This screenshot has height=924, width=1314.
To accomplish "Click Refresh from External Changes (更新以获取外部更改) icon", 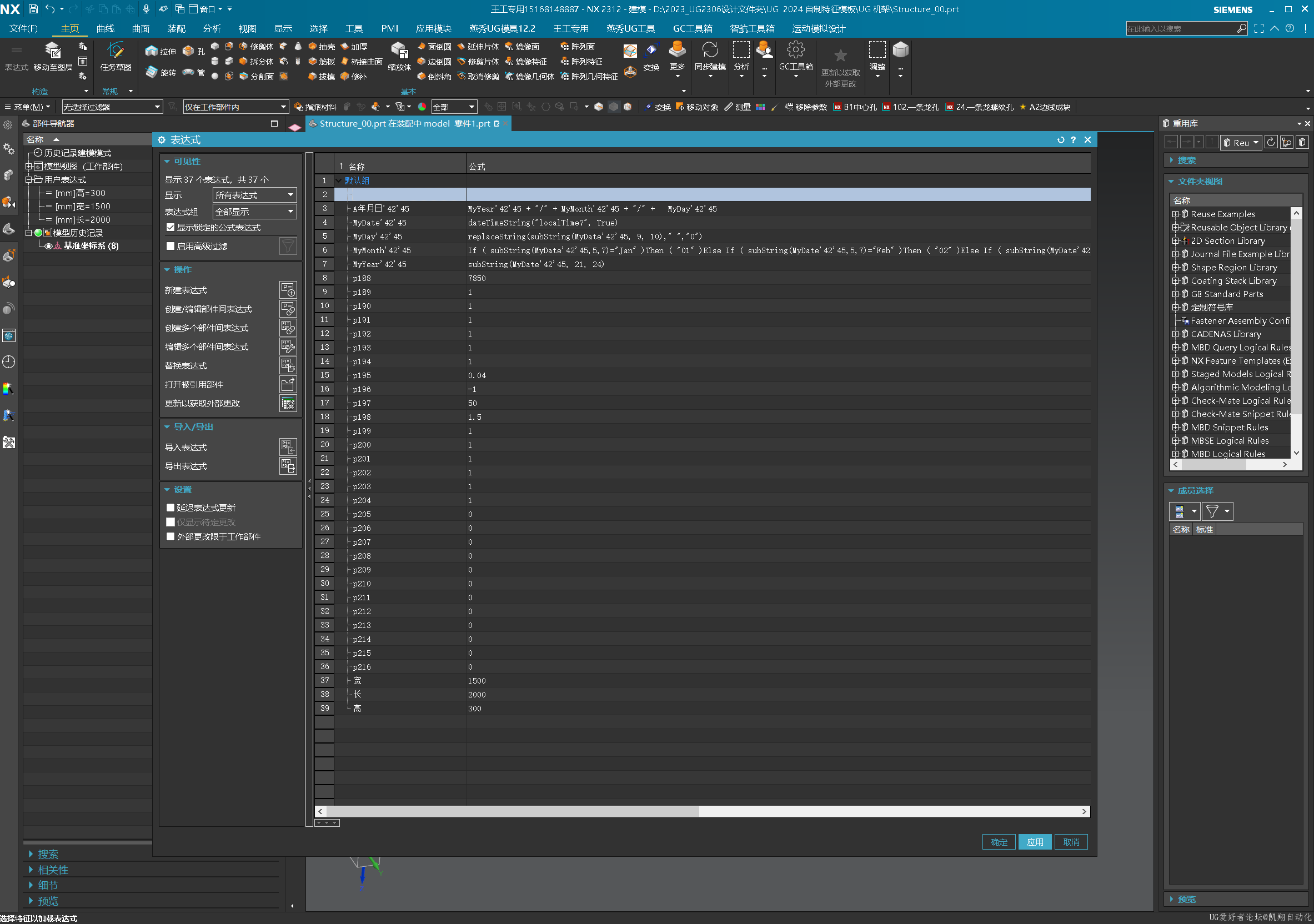I will [288, 403].
